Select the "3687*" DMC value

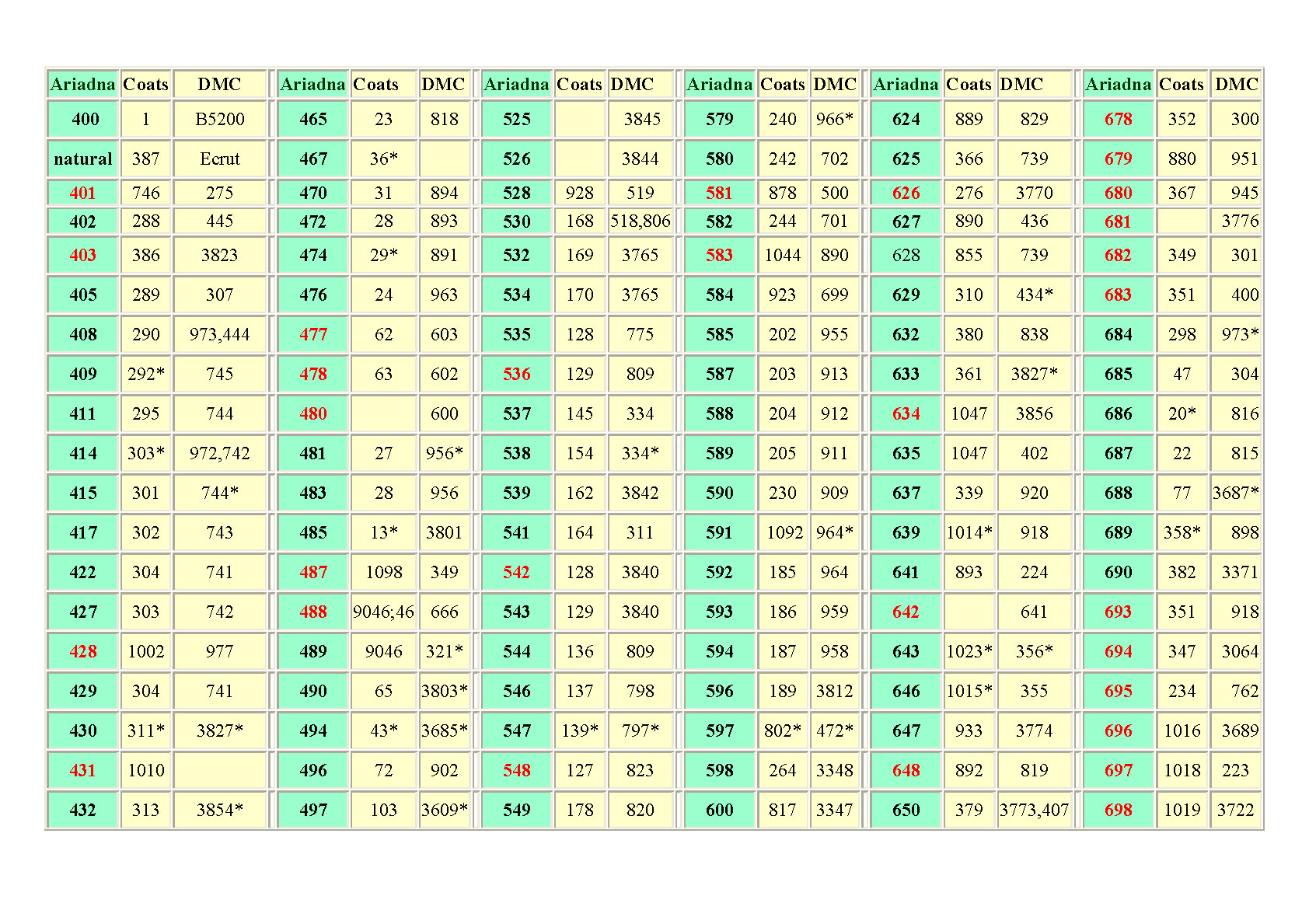(x=1236, y=493)
